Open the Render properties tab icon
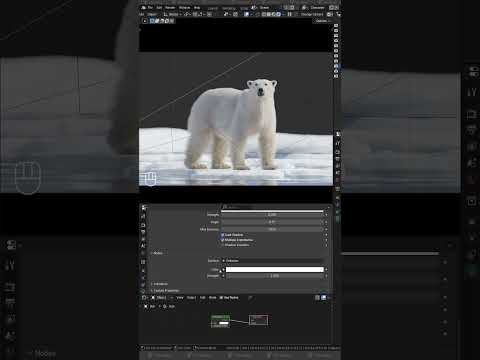The image size is (480, 360). point(143,216)
